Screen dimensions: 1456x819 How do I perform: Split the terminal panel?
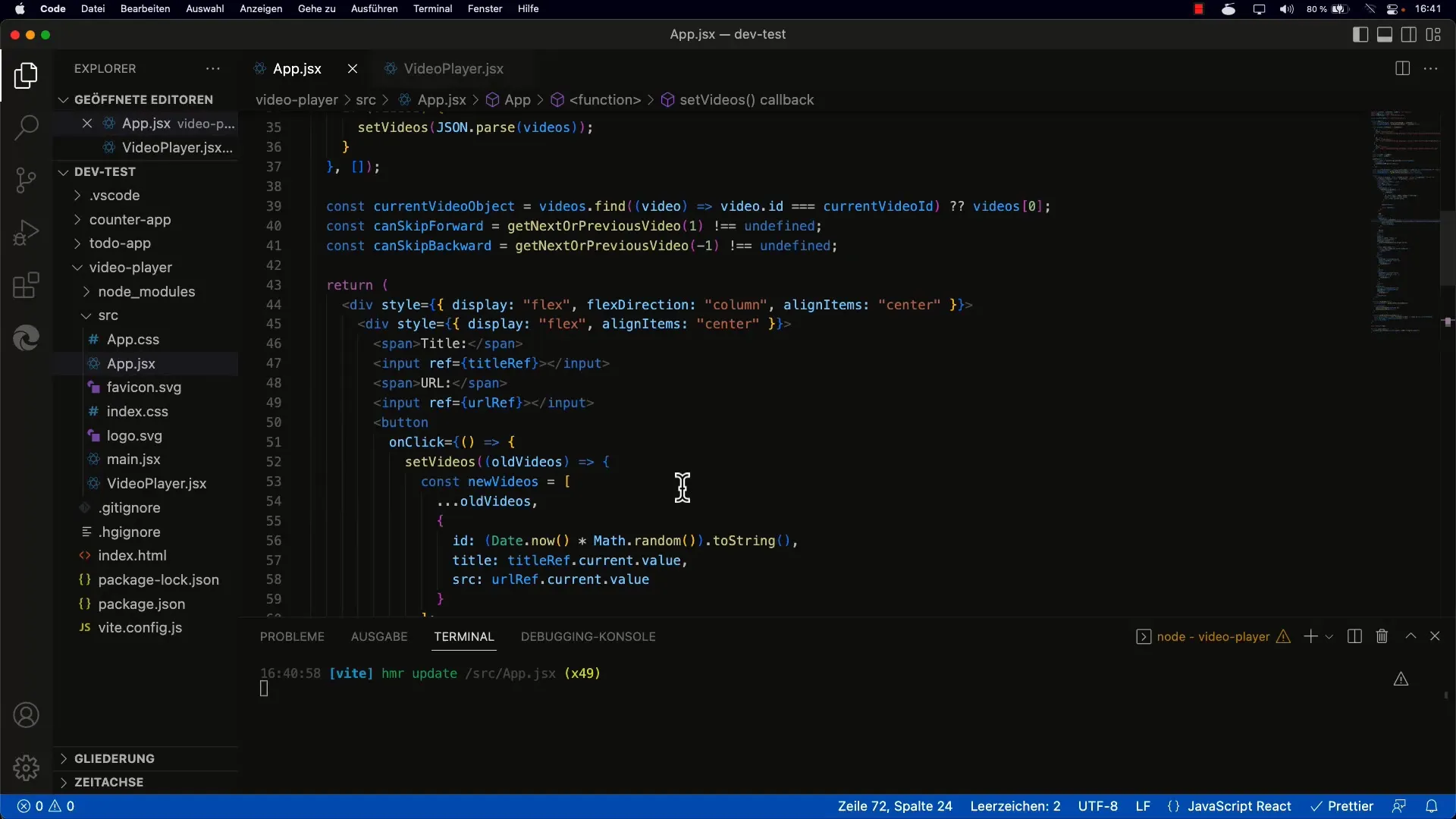[1354, 636]
